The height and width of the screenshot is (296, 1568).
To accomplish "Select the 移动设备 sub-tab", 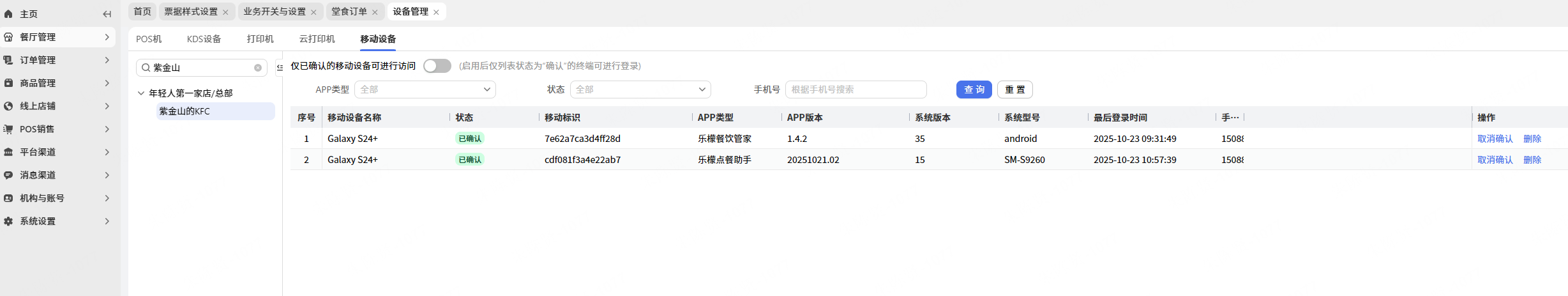I will [378, 39].
